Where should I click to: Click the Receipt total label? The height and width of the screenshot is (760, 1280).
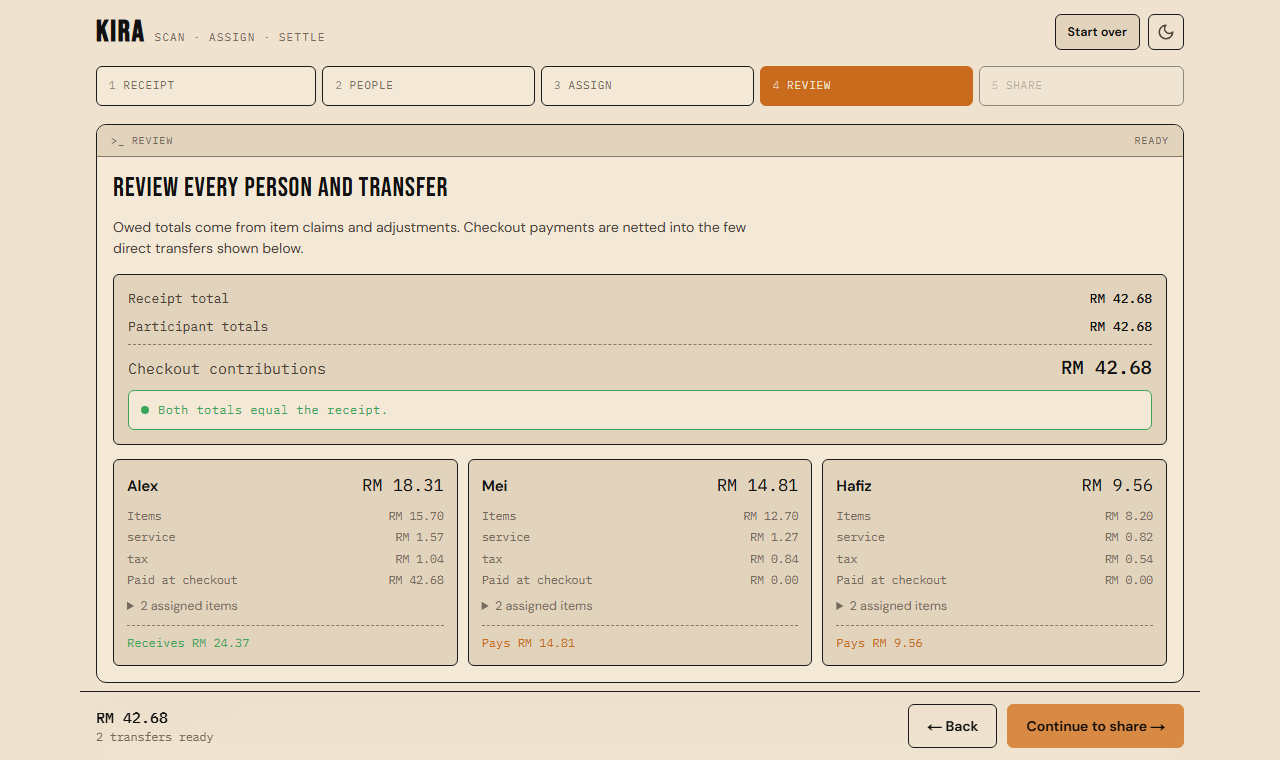pos(178,299)
